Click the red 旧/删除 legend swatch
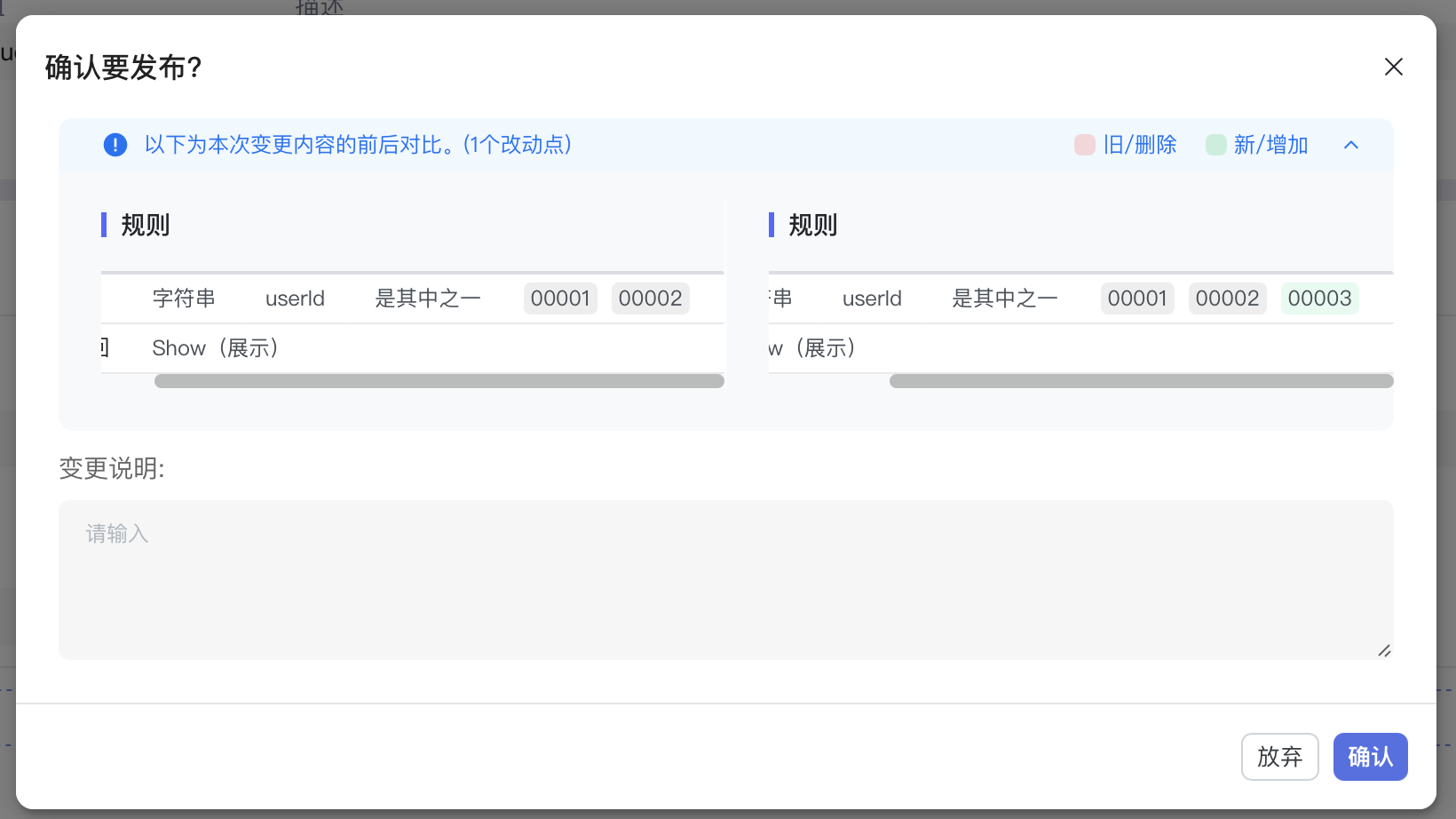1456x819 pixels. (1084, 145)
